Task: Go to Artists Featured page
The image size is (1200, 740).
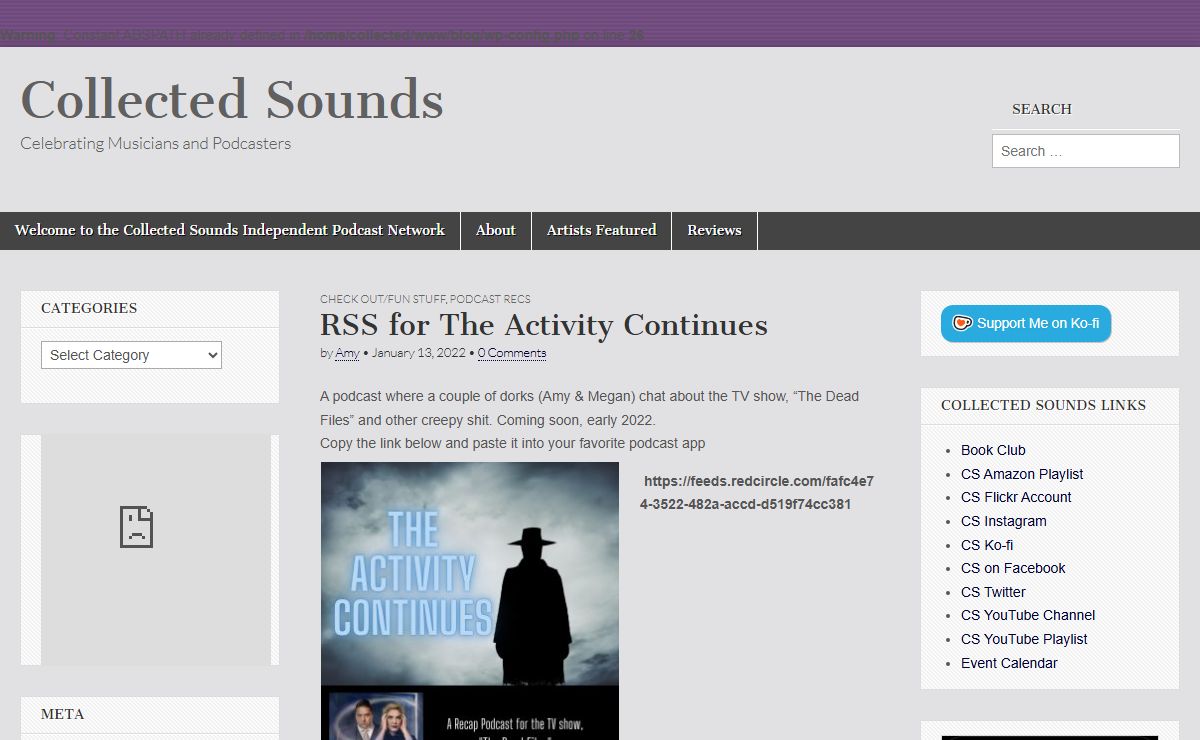Action: 601,231
